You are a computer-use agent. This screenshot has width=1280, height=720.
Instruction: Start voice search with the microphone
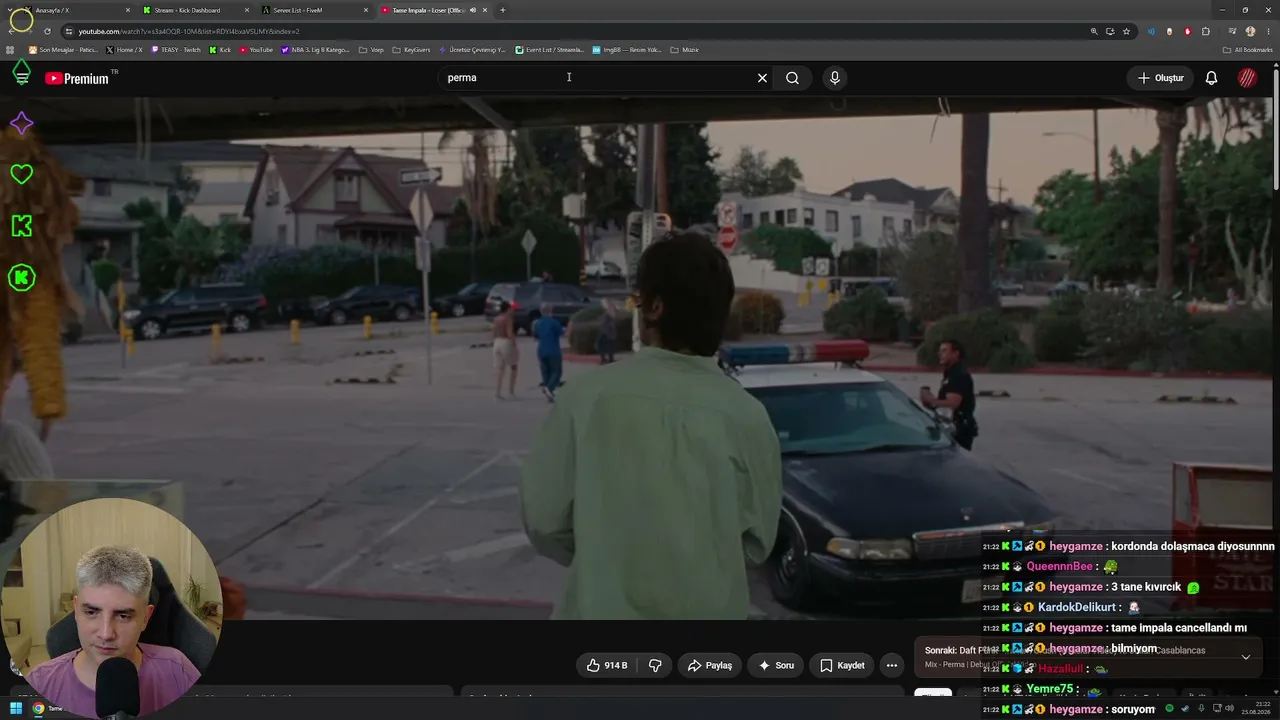(835, 78)
